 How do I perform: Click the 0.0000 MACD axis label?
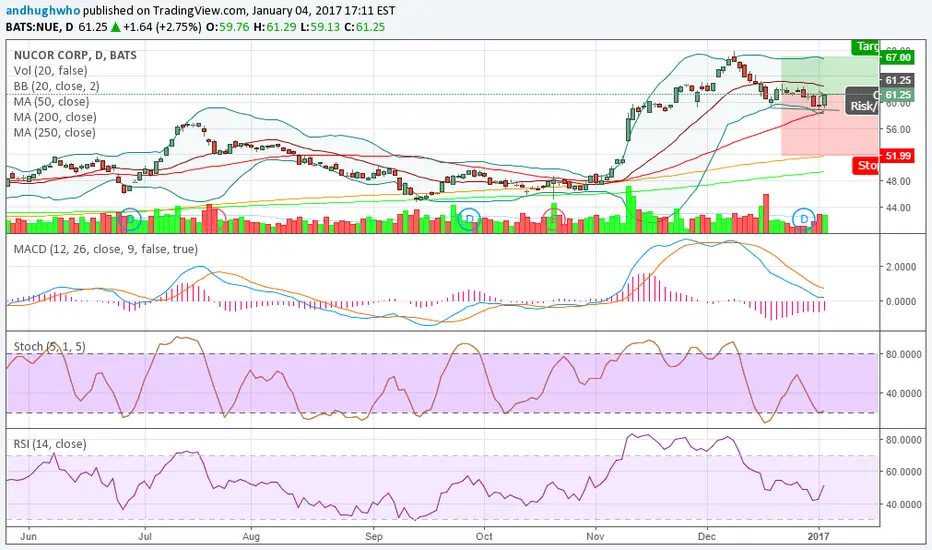[900, 301]
